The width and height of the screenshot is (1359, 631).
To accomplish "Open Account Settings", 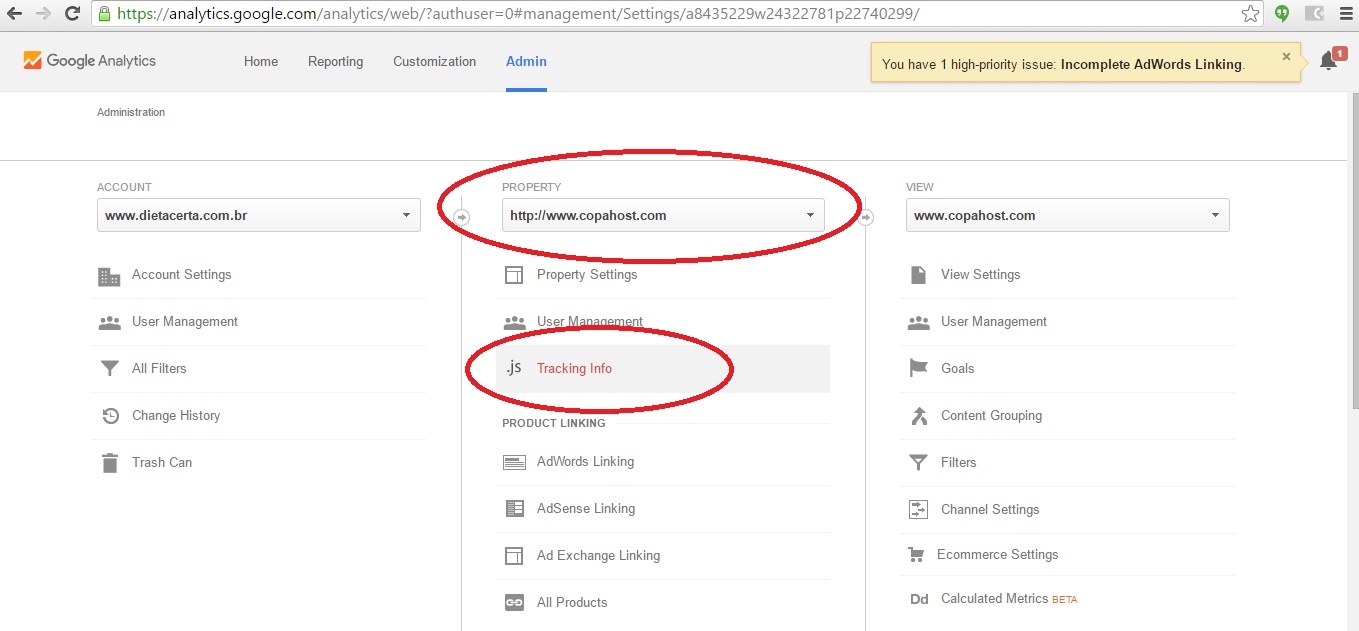I will tap(181, 274).
